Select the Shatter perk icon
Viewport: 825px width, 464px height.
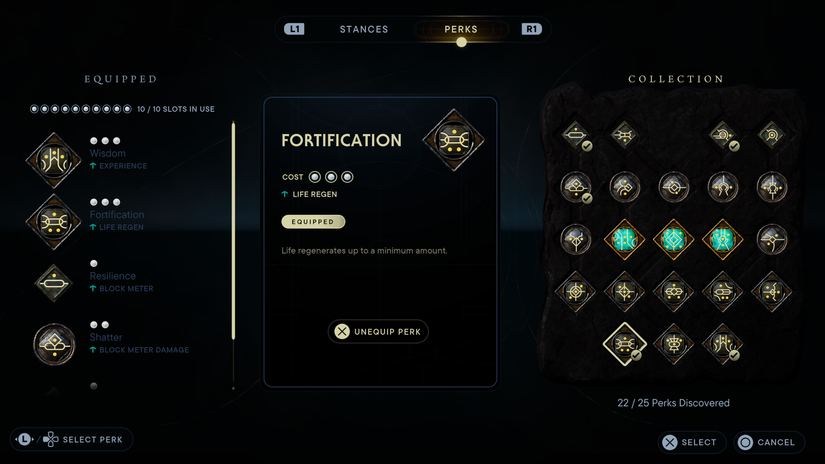coord(53,344)
